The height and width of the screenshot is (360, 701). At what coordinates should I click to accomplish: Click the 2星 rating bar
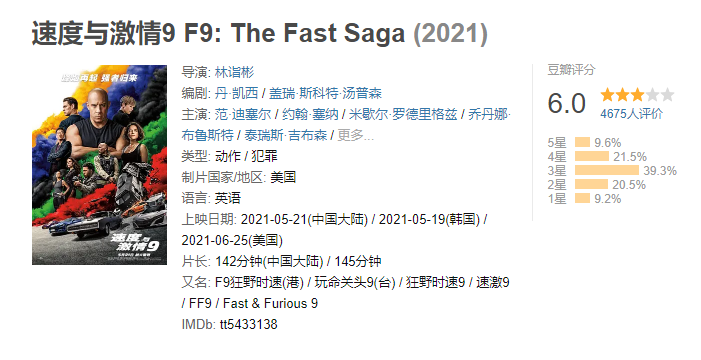pyautogui.click(x=591, y=184)
